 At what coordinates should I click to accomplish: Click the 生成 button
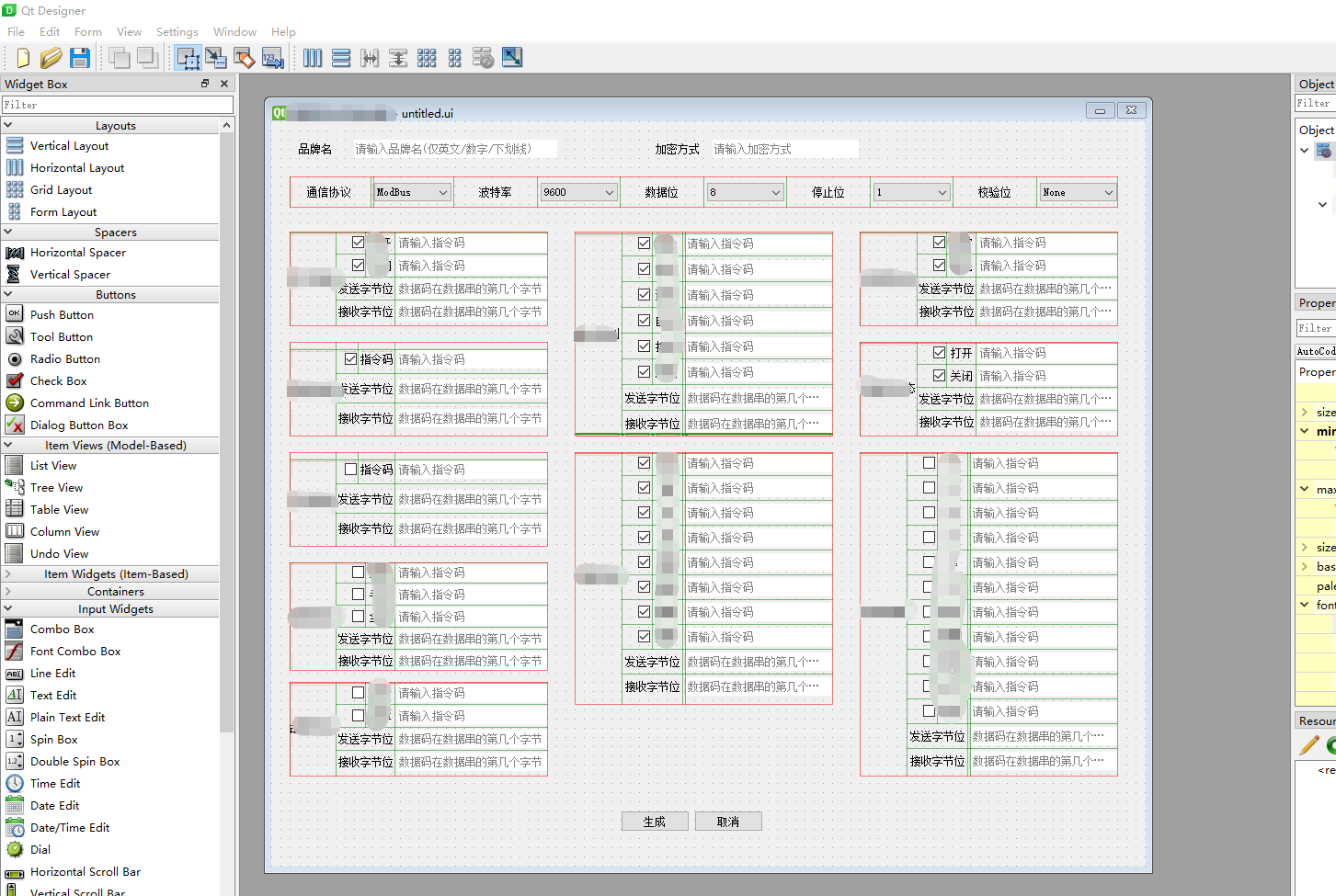pos(655,821)
